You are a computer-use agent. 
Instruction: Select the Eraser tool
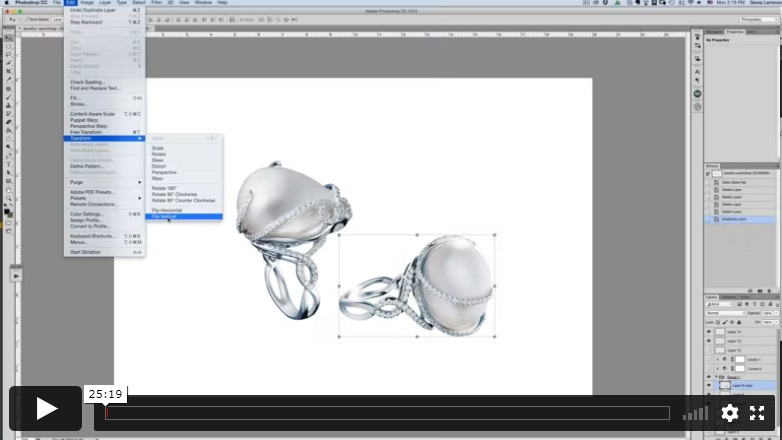coord(9,122)
